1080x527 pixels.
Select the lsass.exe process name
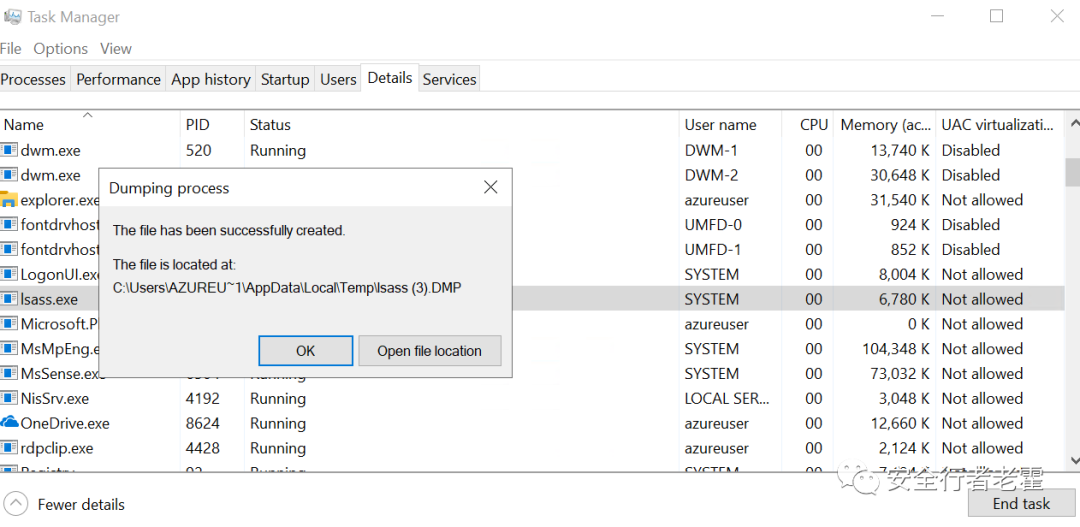pos(49,299)
